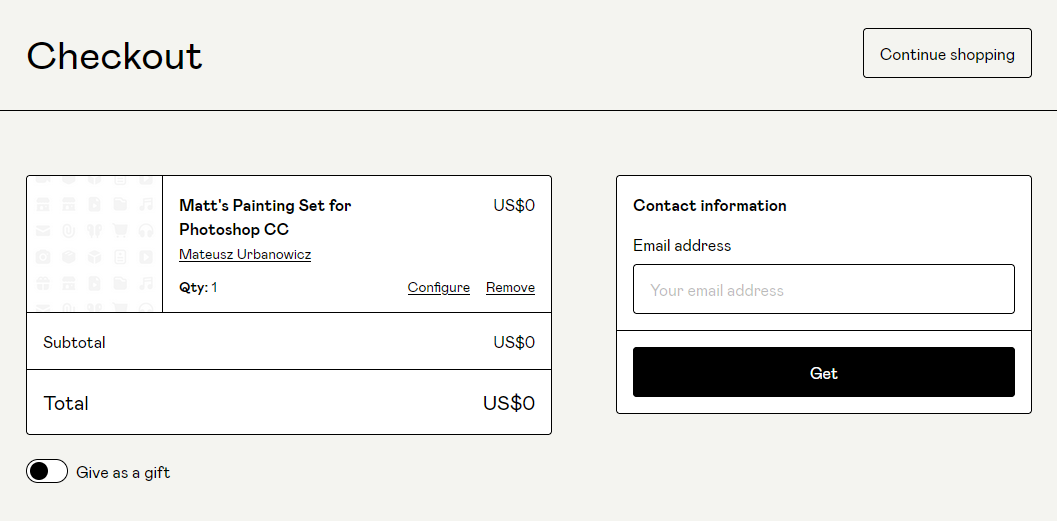Open the Configure link for the item

click(x=438, y=288)
